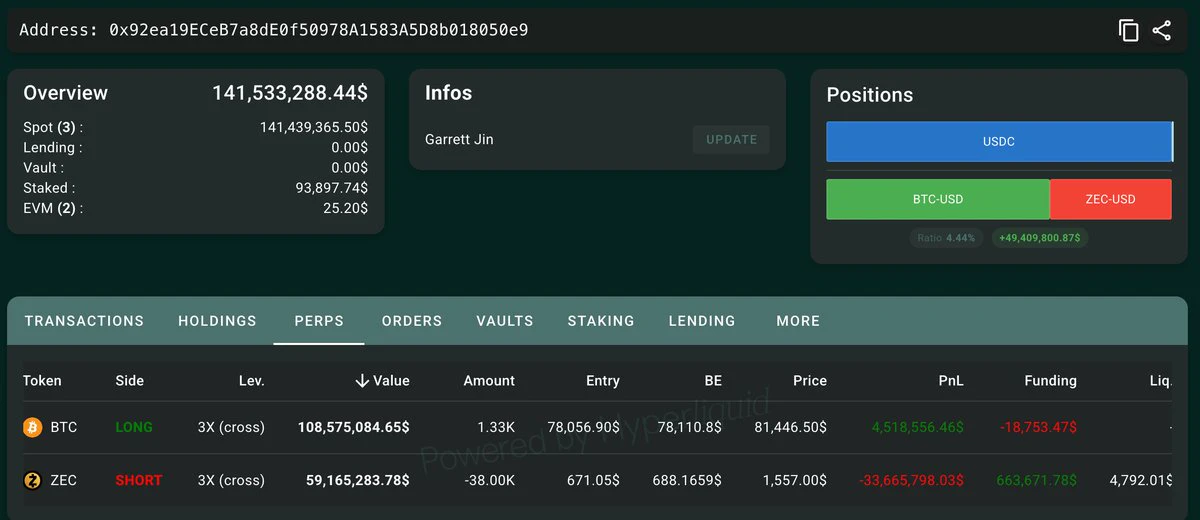Sort by the Lev. column header
The width and height of the screenshot is (1200, 520).
251,380
